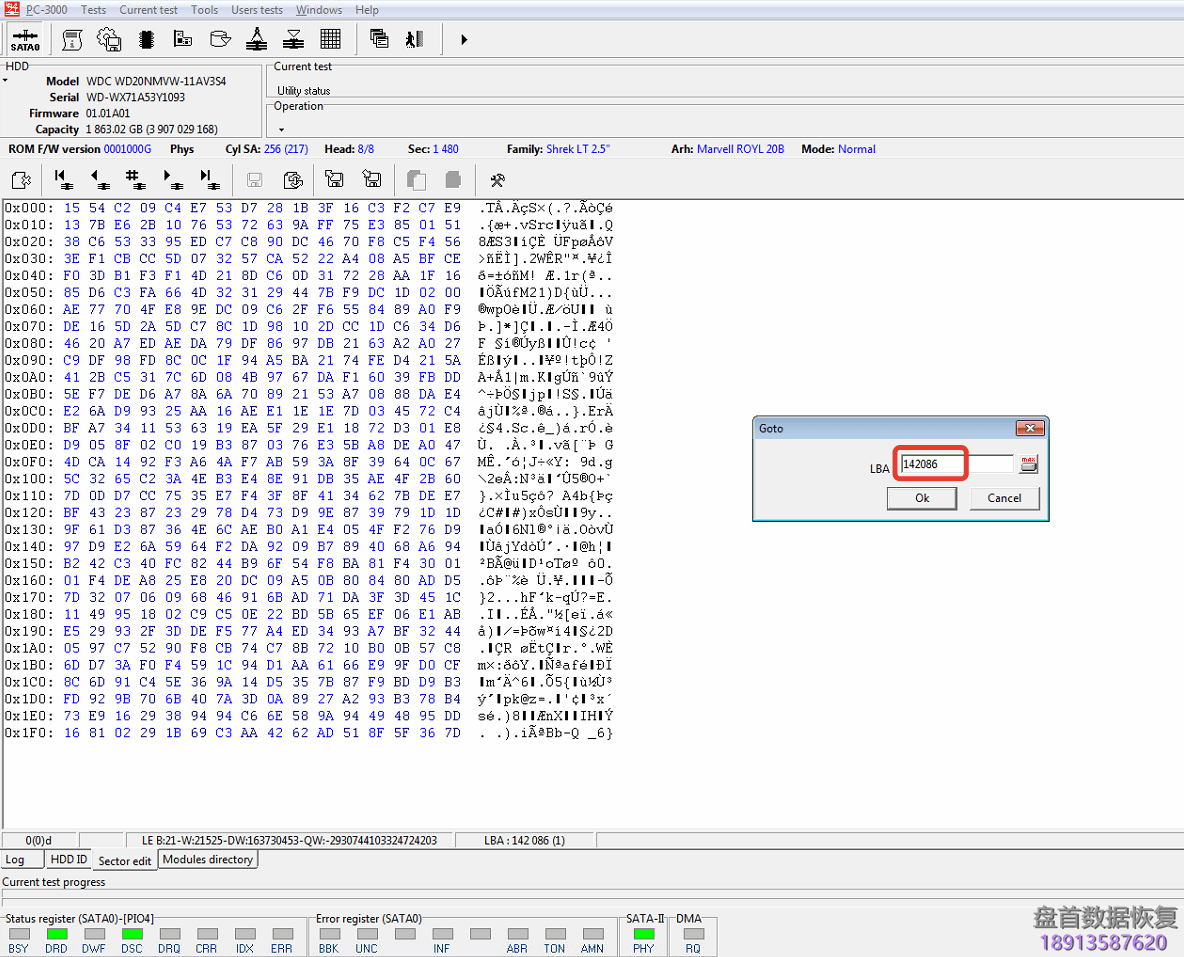Click the running man exit icon
This screenshot has width=1184, height=957.
414,40
